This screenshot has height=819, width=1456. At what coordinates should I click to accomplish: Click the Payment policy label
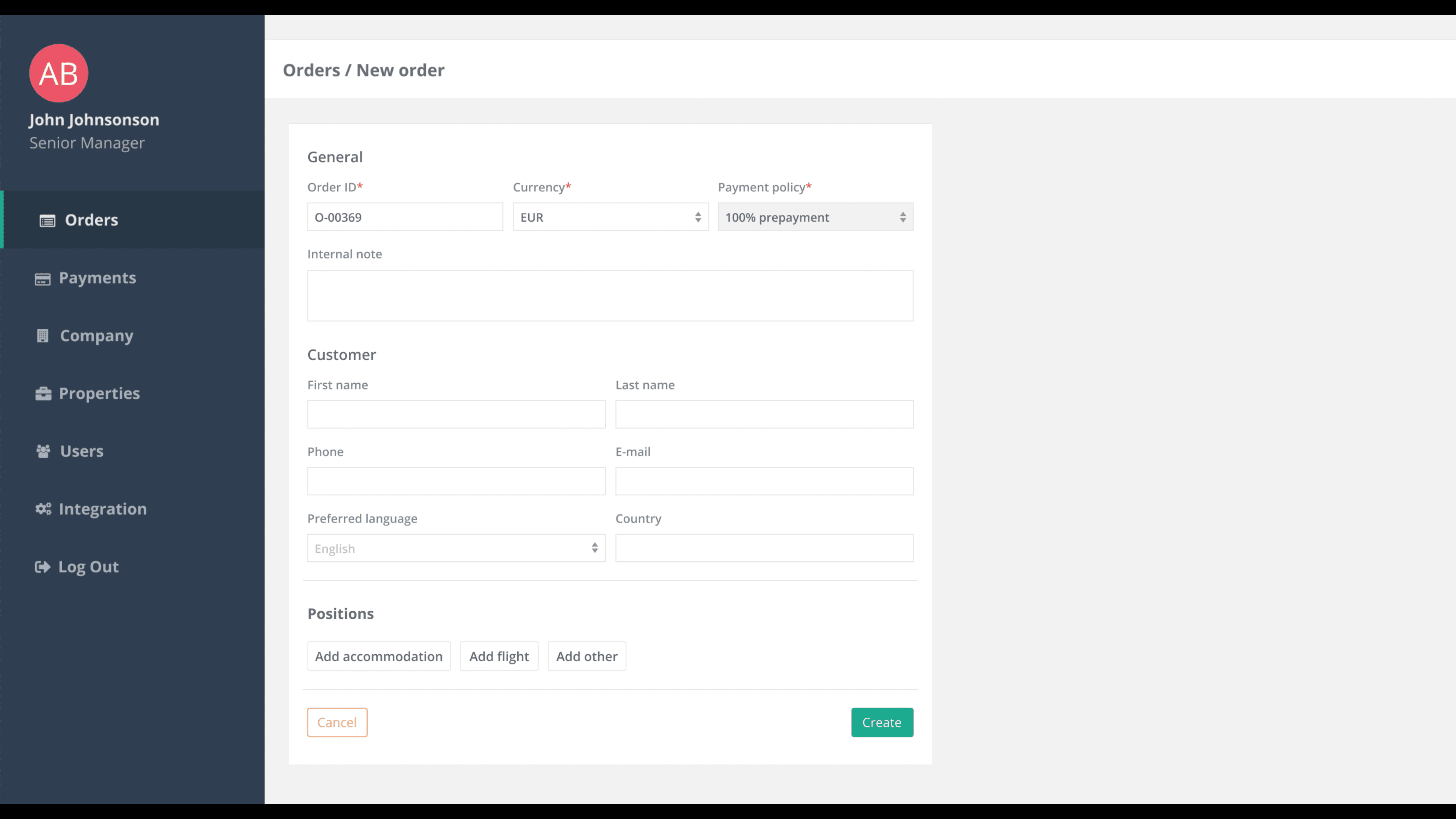point(765,187)
